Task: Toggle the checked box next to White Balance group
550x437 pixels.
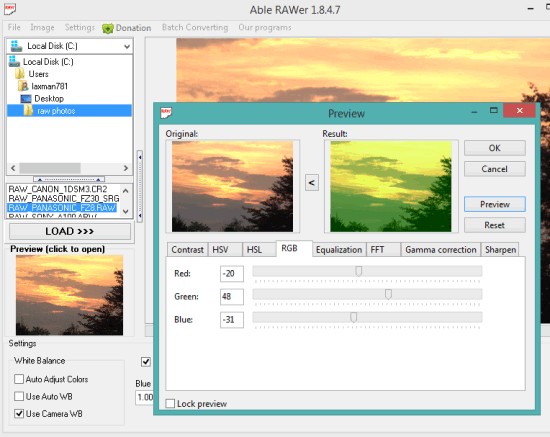Action: [146, 362]
